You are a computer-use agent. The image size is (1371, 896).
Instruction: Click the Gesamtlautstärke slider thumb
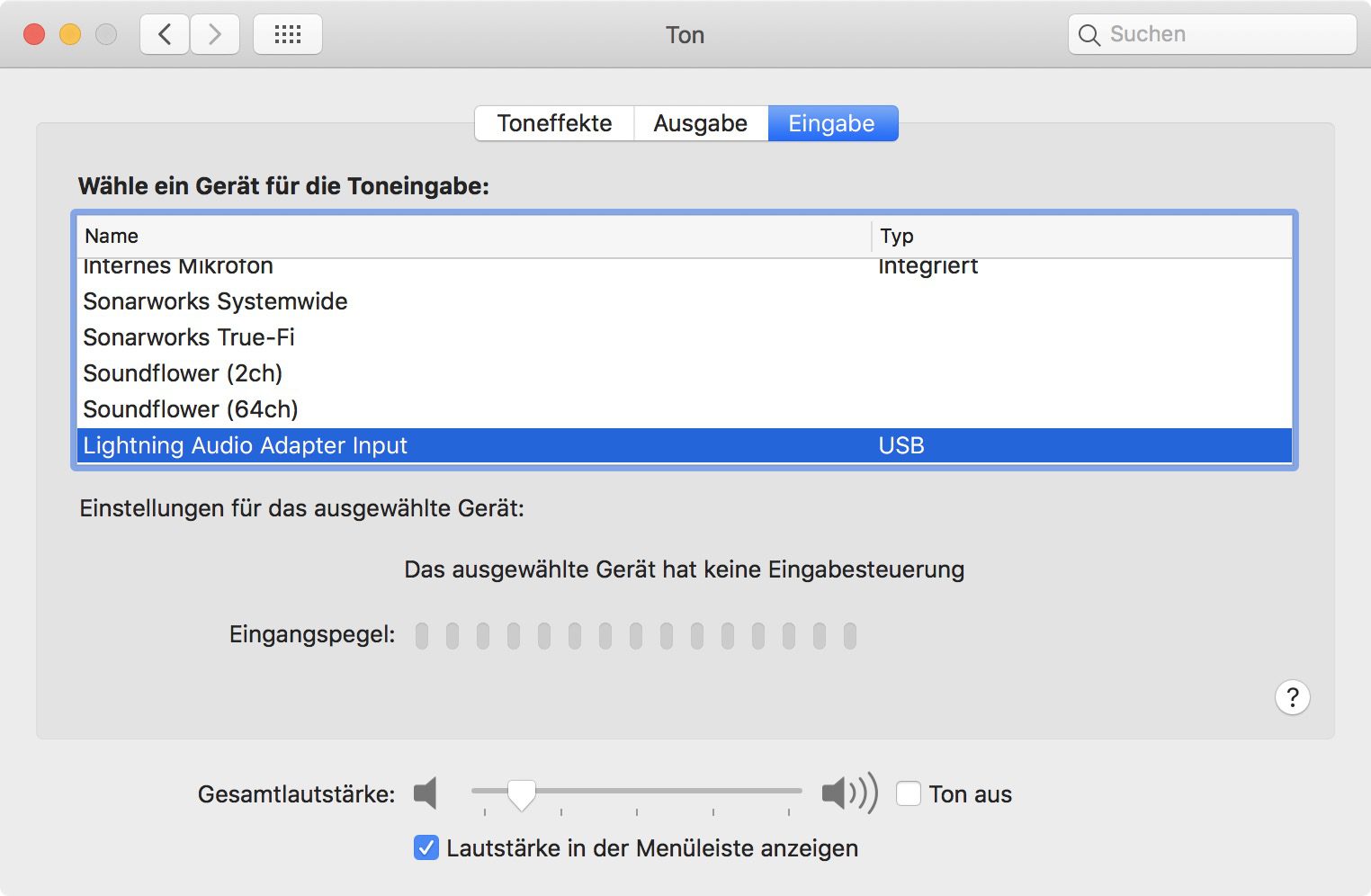point(522,793)
